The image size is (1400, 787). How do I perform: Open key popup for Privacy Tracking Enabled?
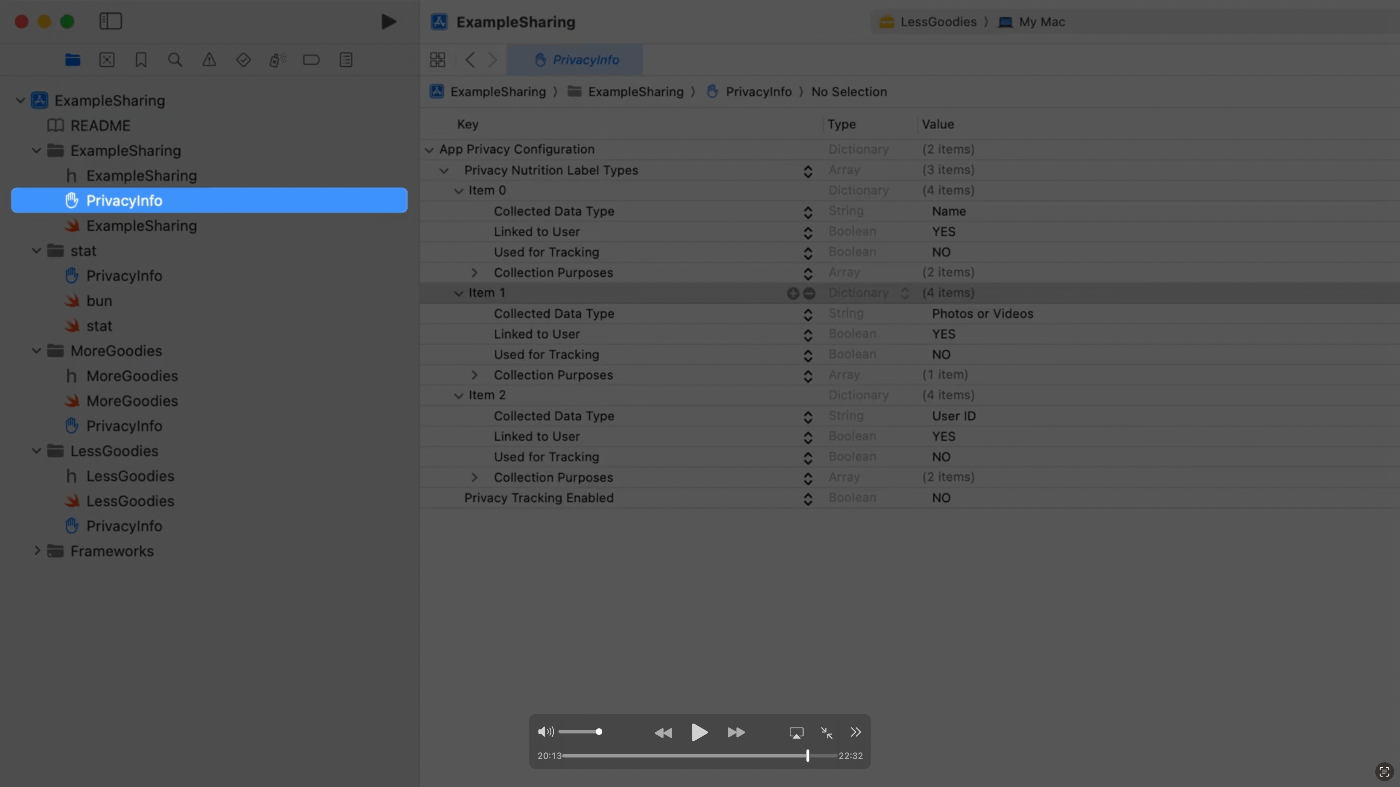point(808,498)
